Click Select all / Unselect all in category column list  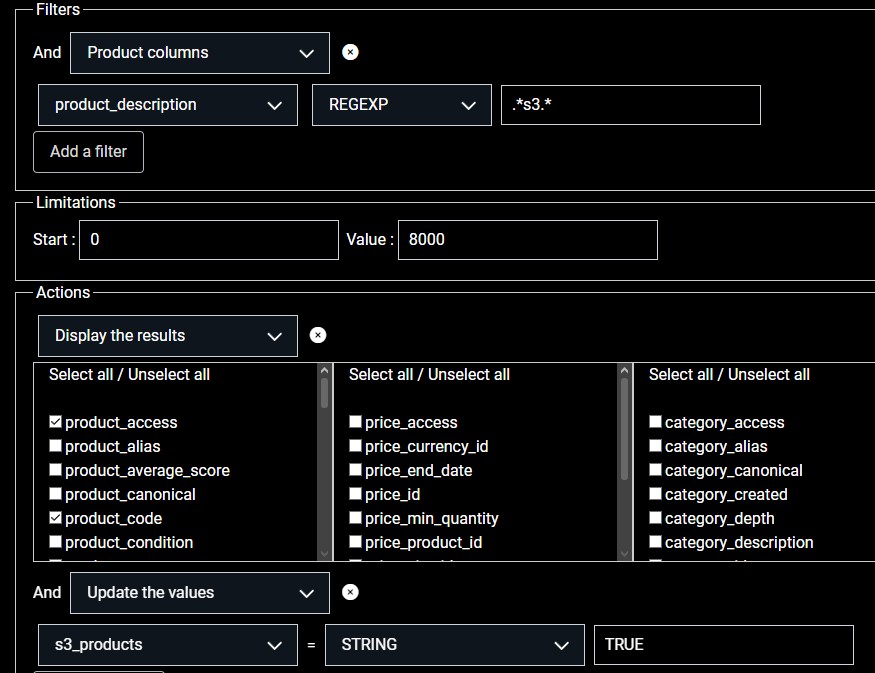(x=729, y=375)
